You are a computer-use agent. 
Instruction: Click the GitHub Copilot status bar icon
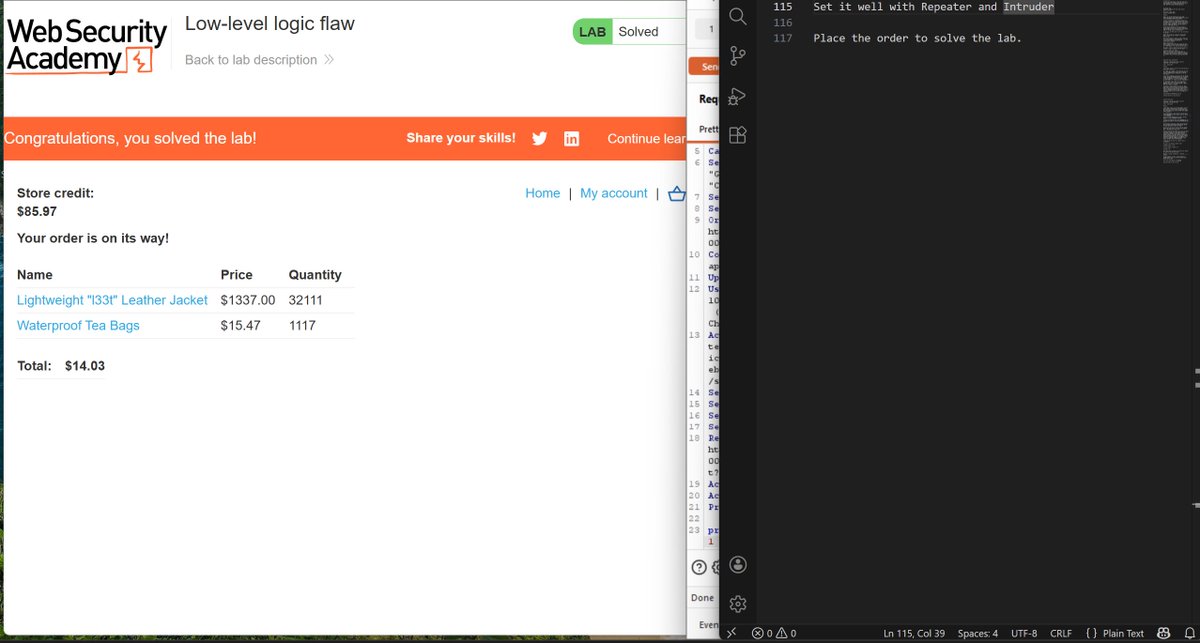[1163, 633]
